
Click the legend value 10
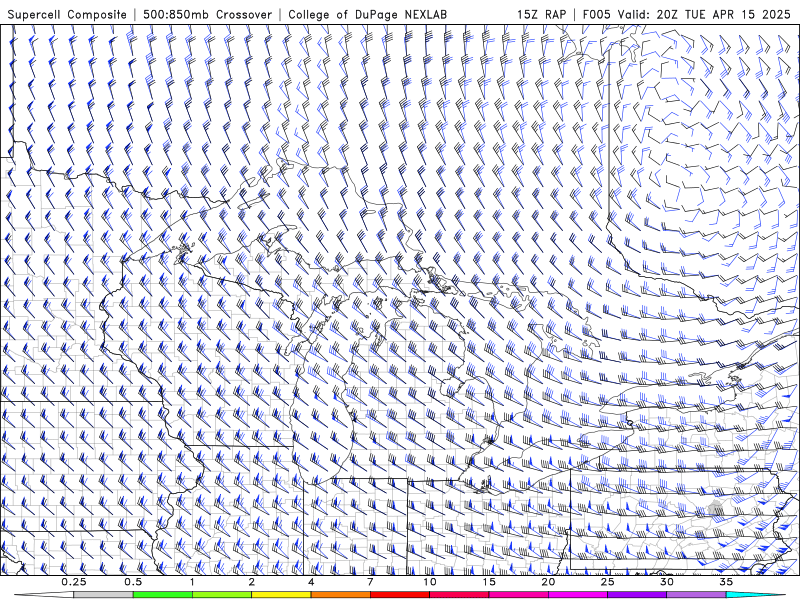click(x=430, y=582)
